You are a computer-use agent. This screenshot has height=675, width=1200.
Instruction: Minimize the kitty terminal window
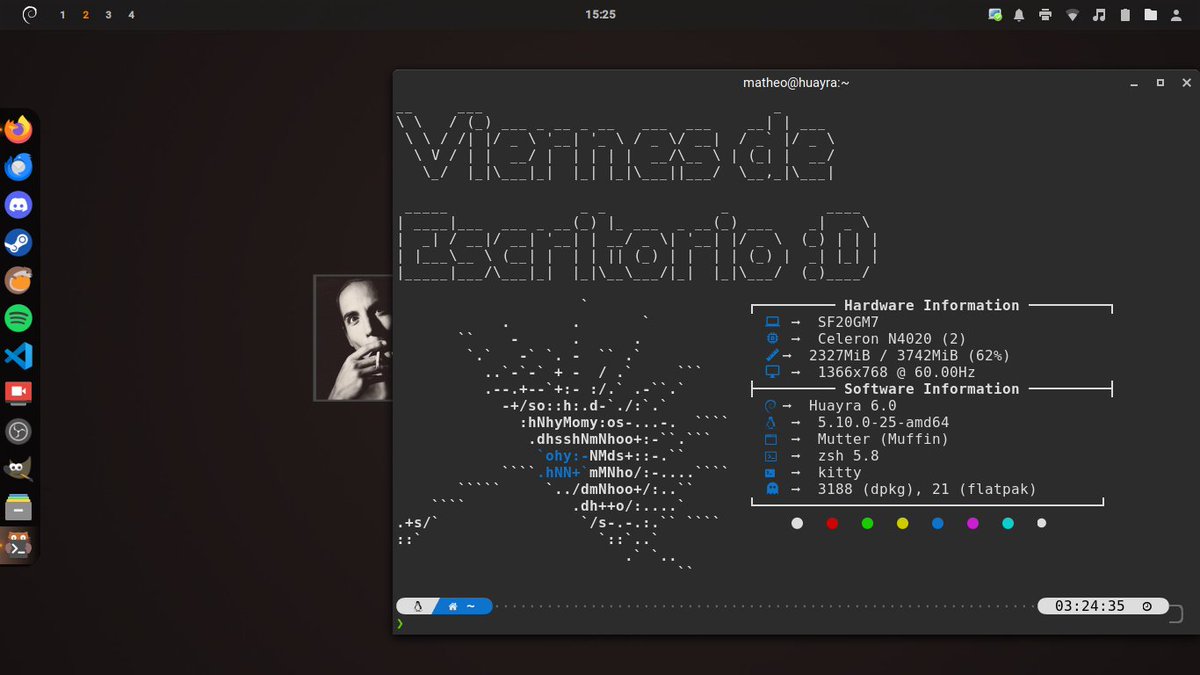pyautogui.click(x=1136, y=83)
